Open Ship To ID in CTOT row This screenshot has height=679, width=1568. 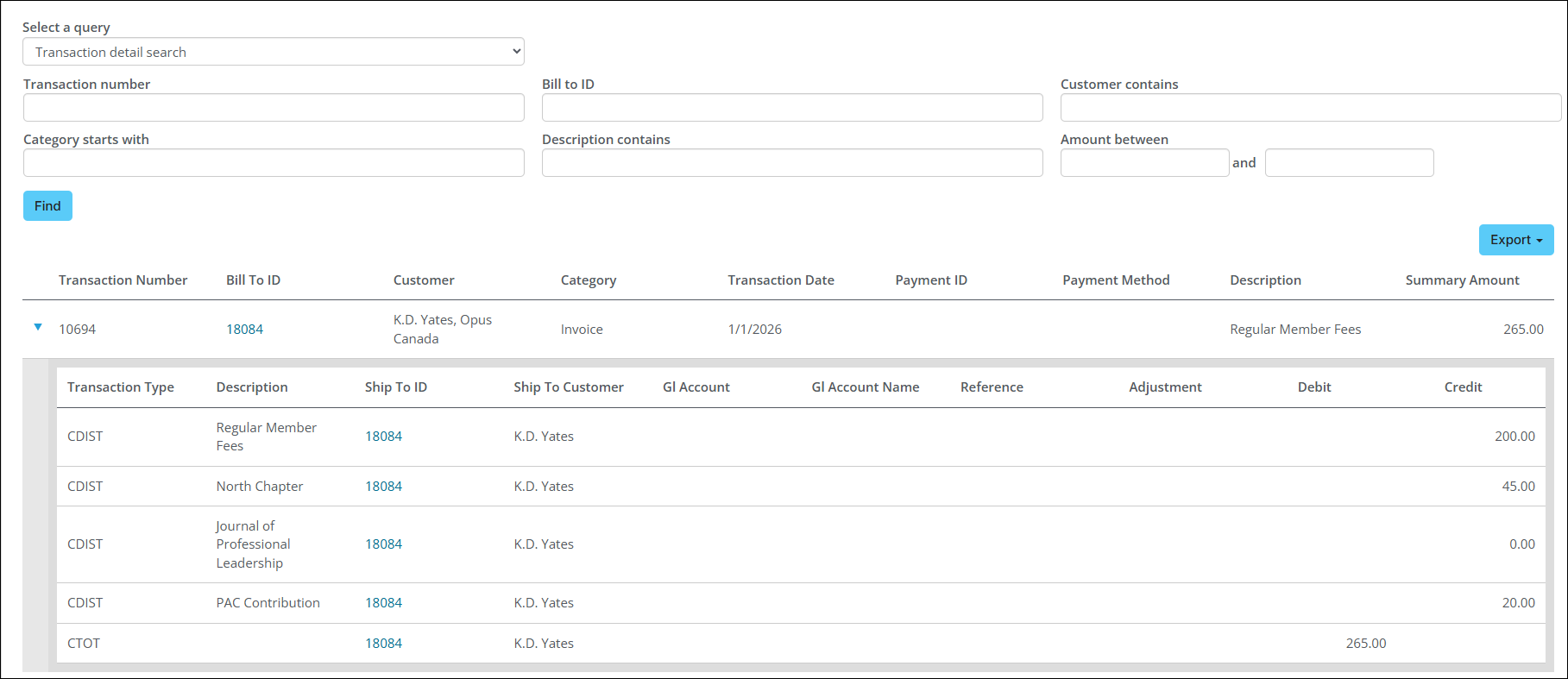click(x=383, y=644)
